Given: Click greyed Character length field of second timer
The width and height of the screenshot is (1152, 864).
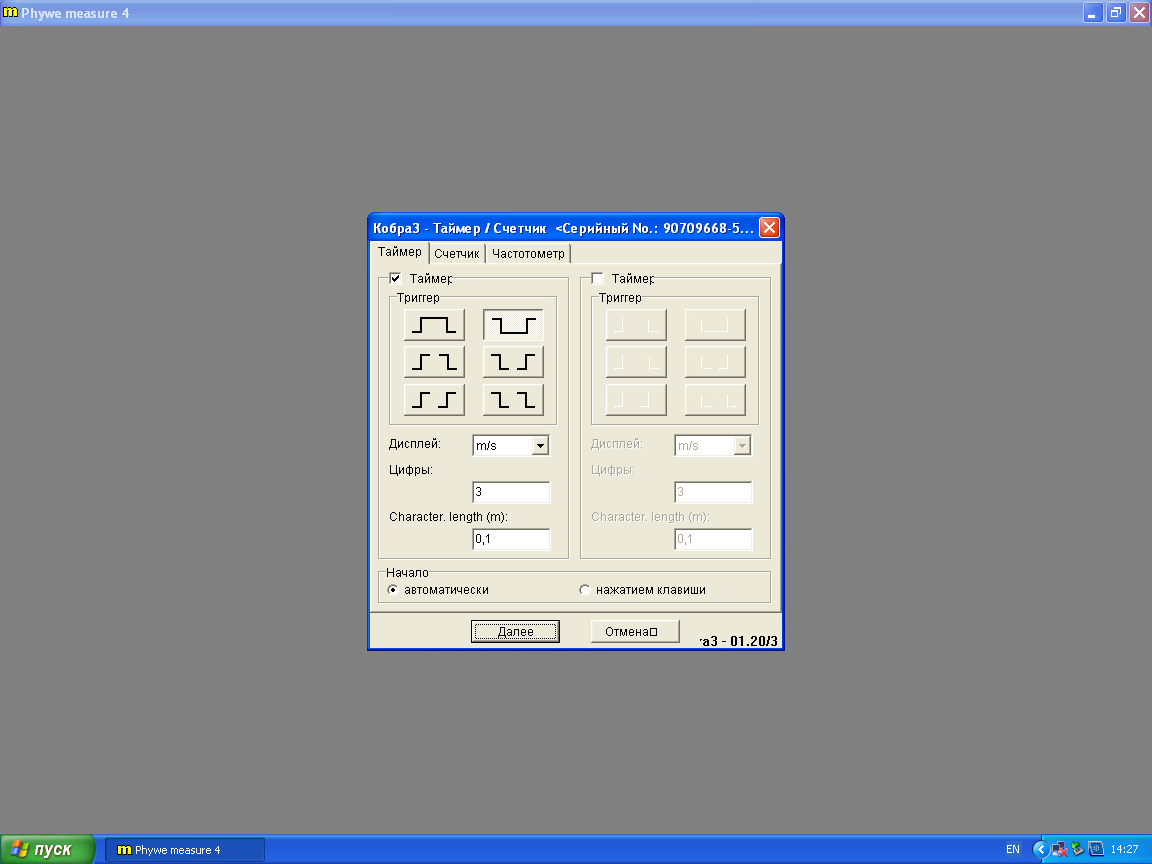Looking at the screenshot, I should [713, 539].
